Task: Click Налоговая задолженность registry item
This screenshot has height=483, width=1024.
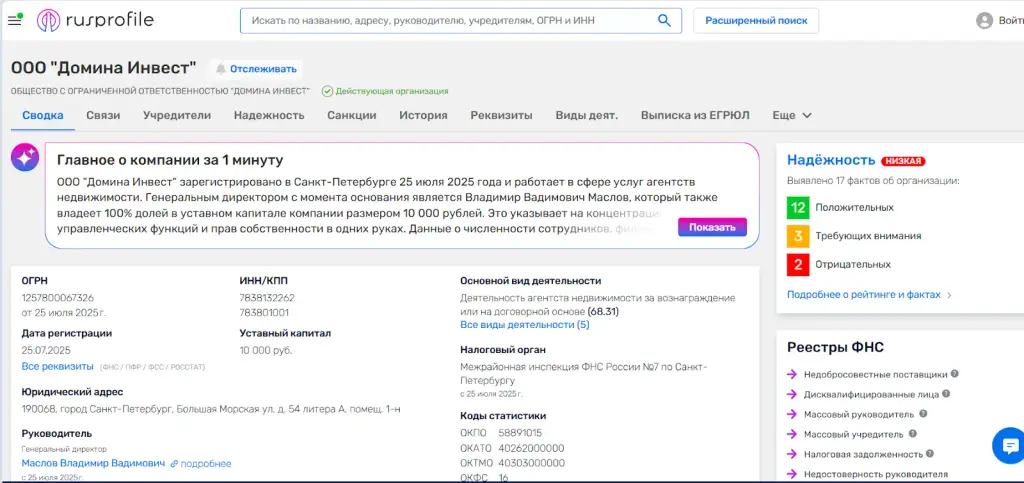Action: pyautogui.click(x=863, y=454)
